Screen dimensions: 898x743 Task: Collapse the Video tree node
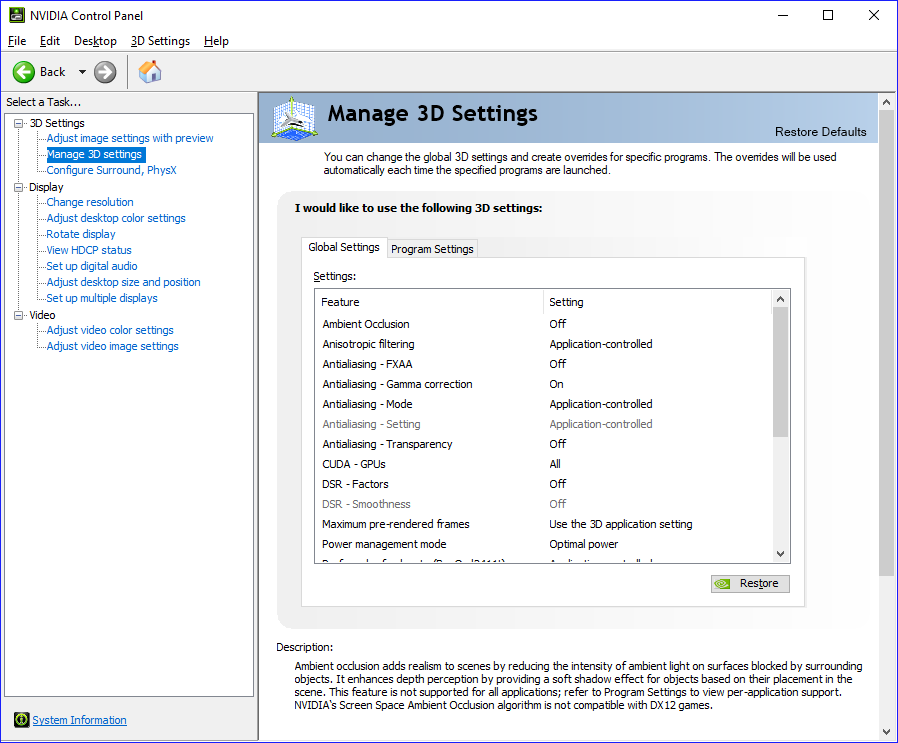click(x=18, y=315)
